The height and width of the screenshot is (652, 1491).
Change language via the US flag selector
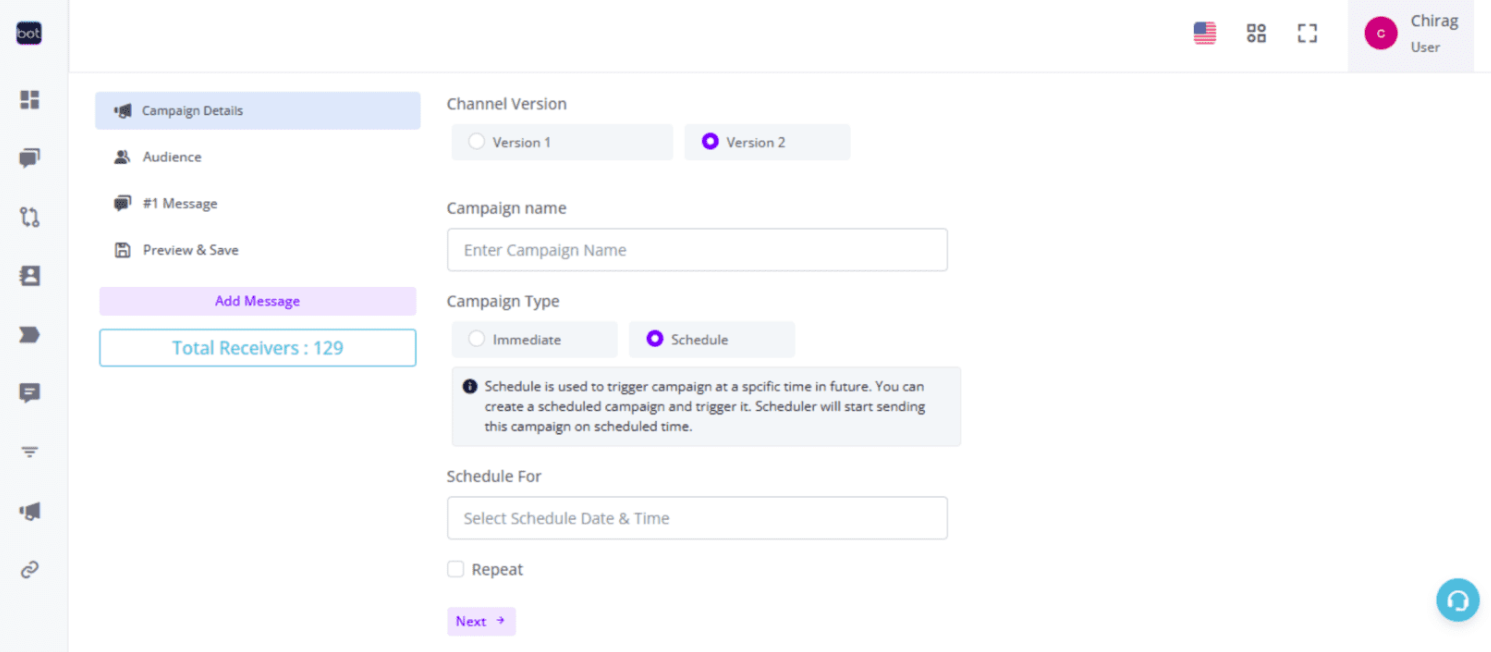tap(1204, 33)
